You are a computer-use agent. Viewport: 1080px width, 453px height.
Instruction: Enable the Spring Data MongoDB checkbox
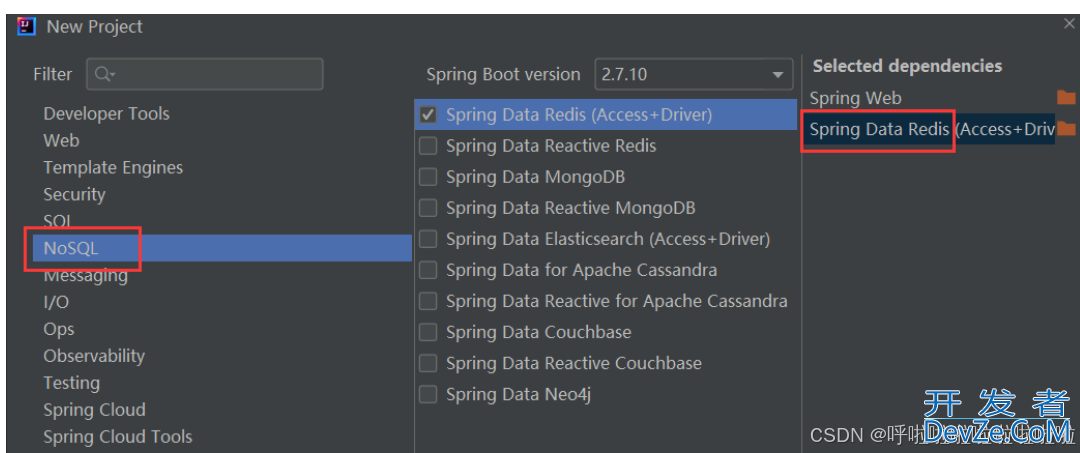pyautogui.click(x=428, y=177)
